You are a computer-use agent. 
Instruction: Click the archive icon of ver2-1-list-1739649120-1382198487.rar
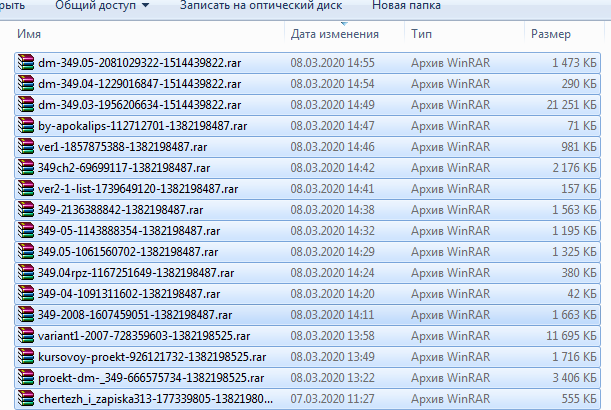(x=26, y=189)
